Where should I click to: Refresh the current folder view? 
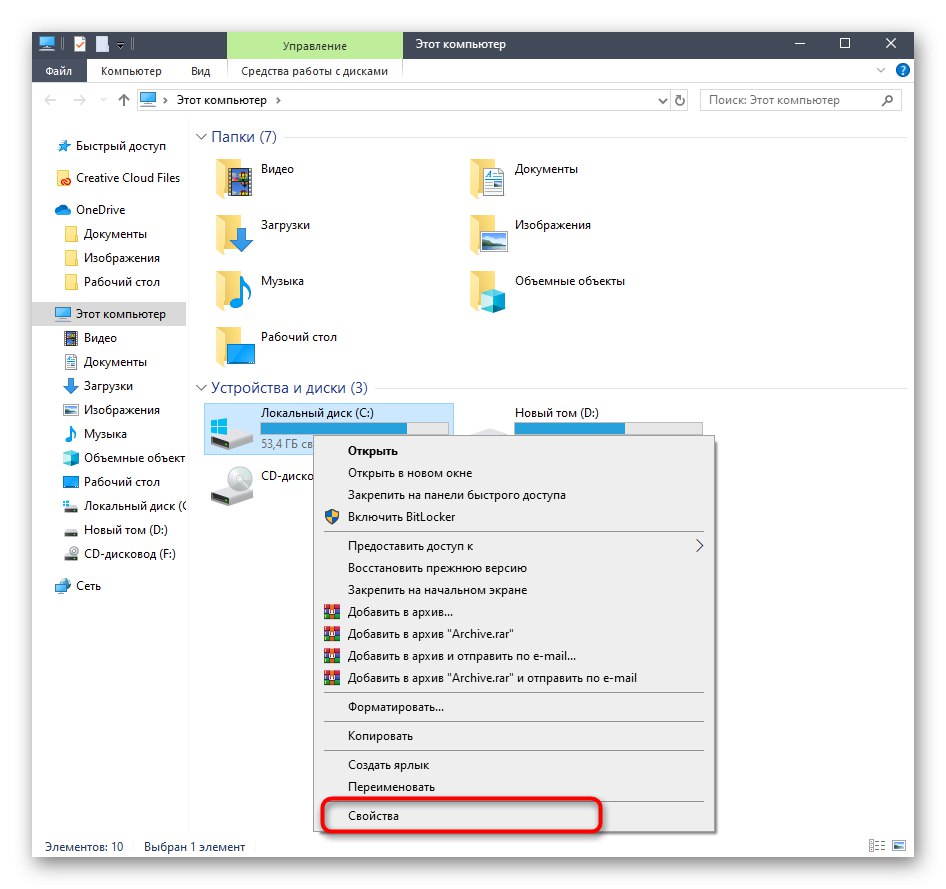(x=680, y=99)
